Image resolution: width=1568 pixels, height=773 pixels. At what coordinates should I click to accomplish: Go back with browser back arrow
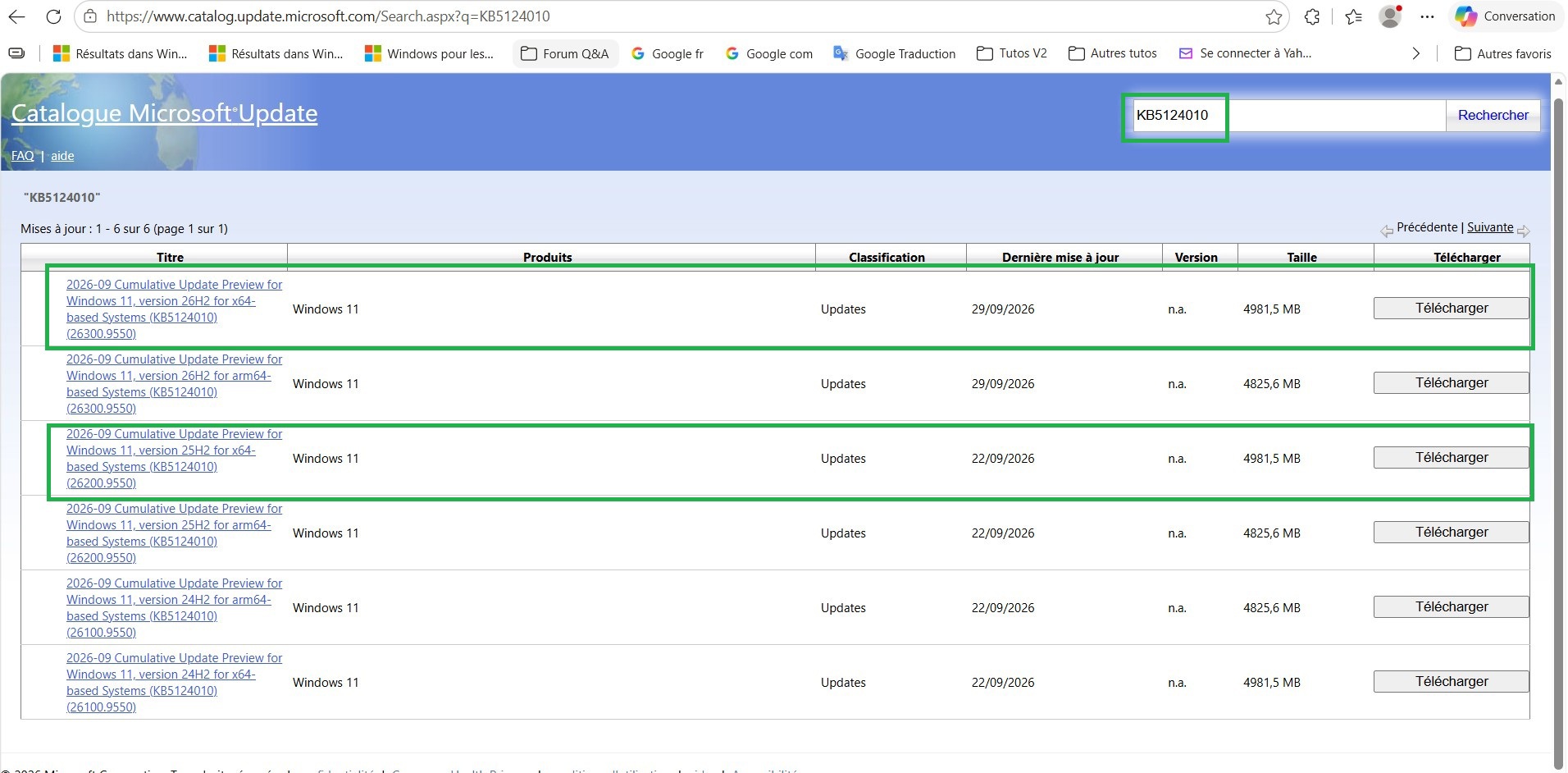16,16
